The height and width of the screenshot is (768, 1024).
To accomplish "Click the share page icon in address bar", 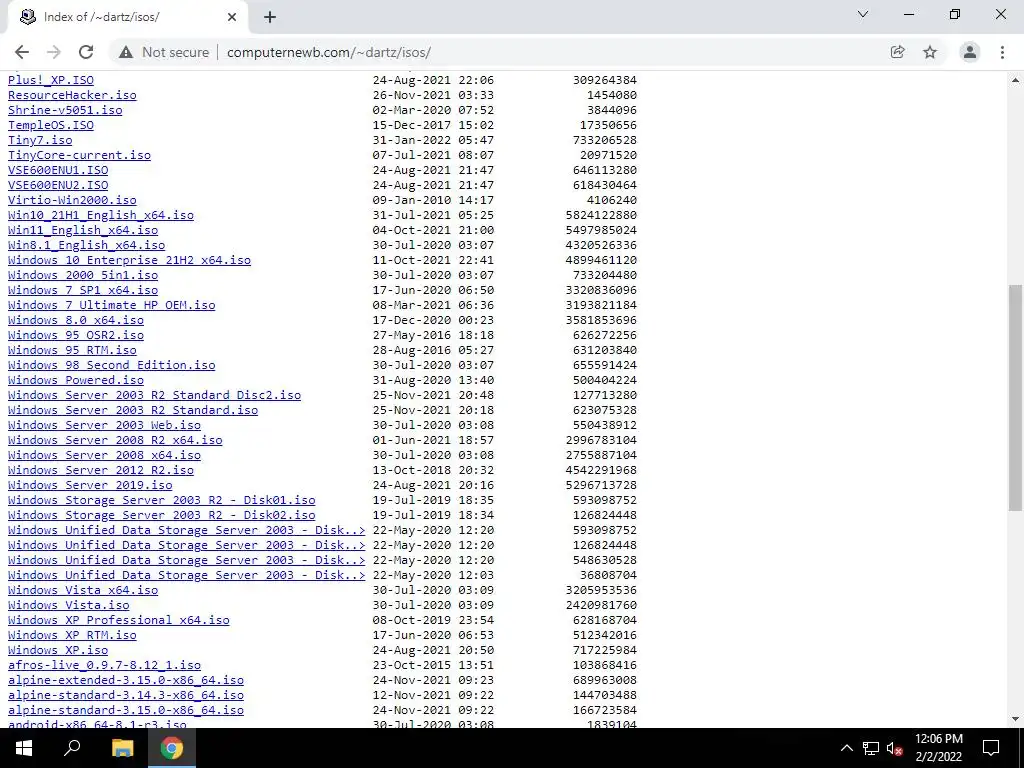I will tap(897, 52).
